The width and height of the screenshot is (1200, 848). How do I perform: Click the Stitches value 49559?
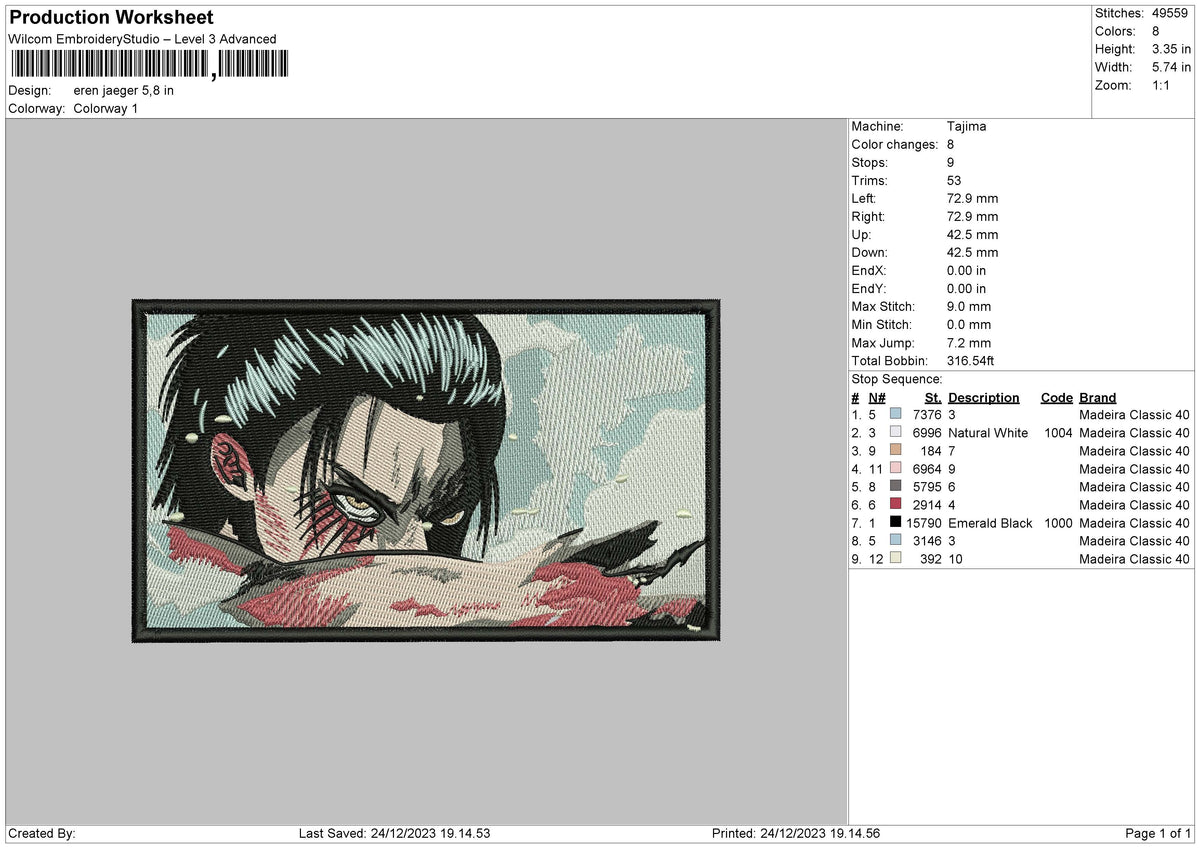pos(1171,13)
